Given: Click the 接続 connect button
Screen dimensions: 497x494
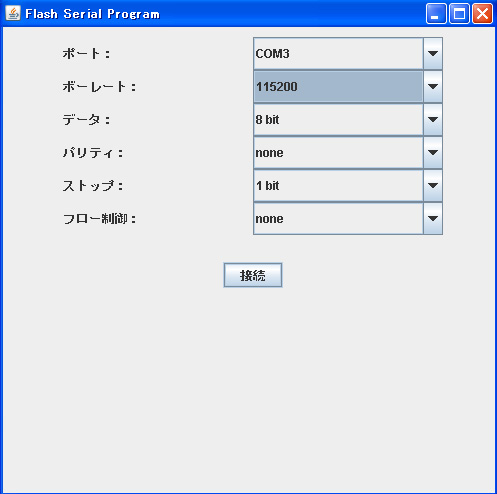Looking at the screenshot, I should (253, 275).
